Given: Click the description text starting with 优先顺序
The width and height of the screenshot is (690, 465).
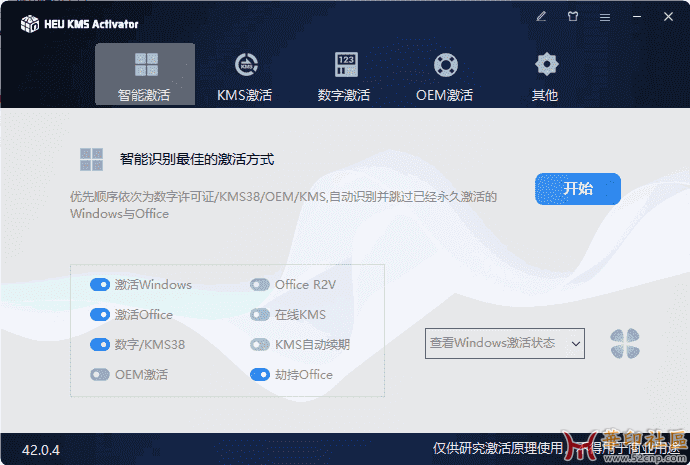Looking at the screenshot, I should (x=283, y=205).
